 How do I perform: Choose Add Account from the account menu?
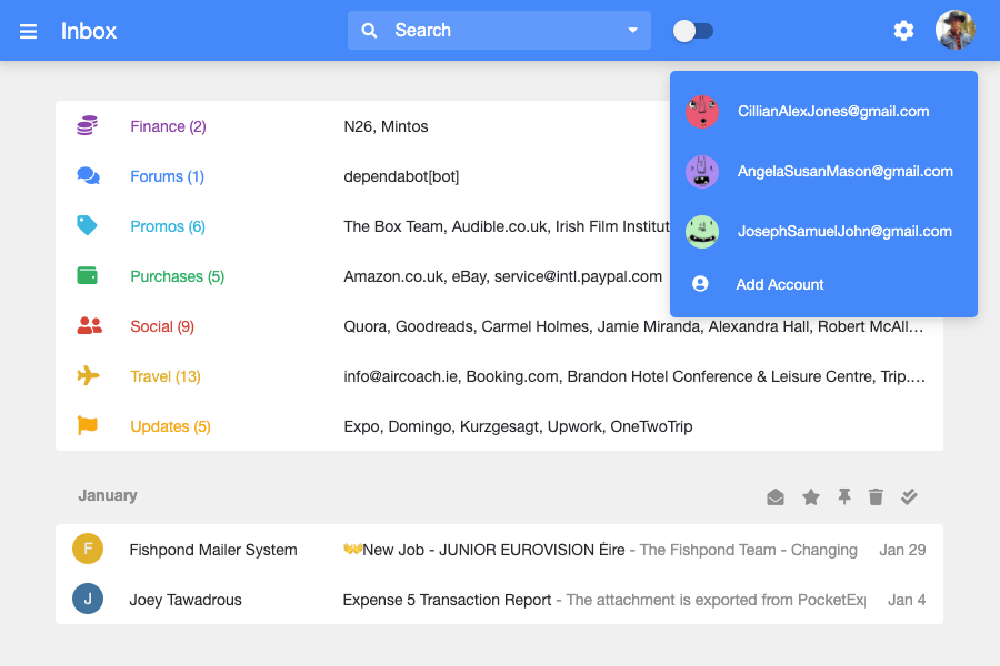coord(779,285)
